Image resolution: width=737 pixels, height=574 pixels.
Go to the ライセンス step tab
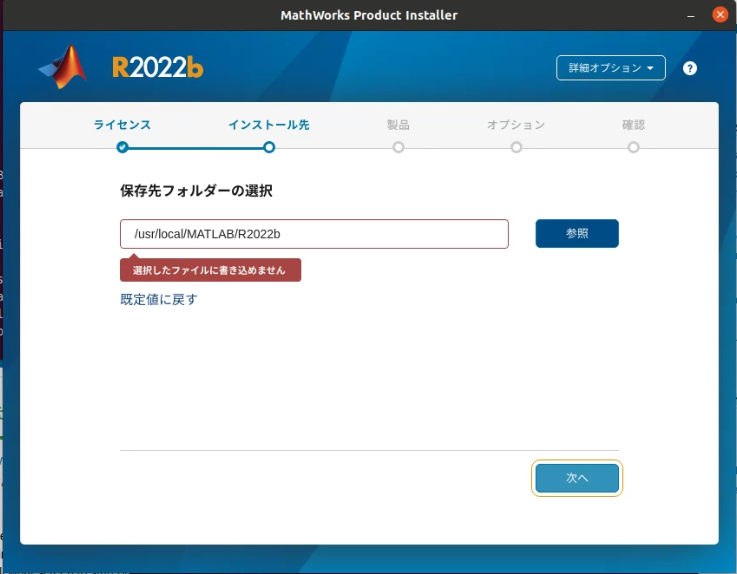[122, 125]
